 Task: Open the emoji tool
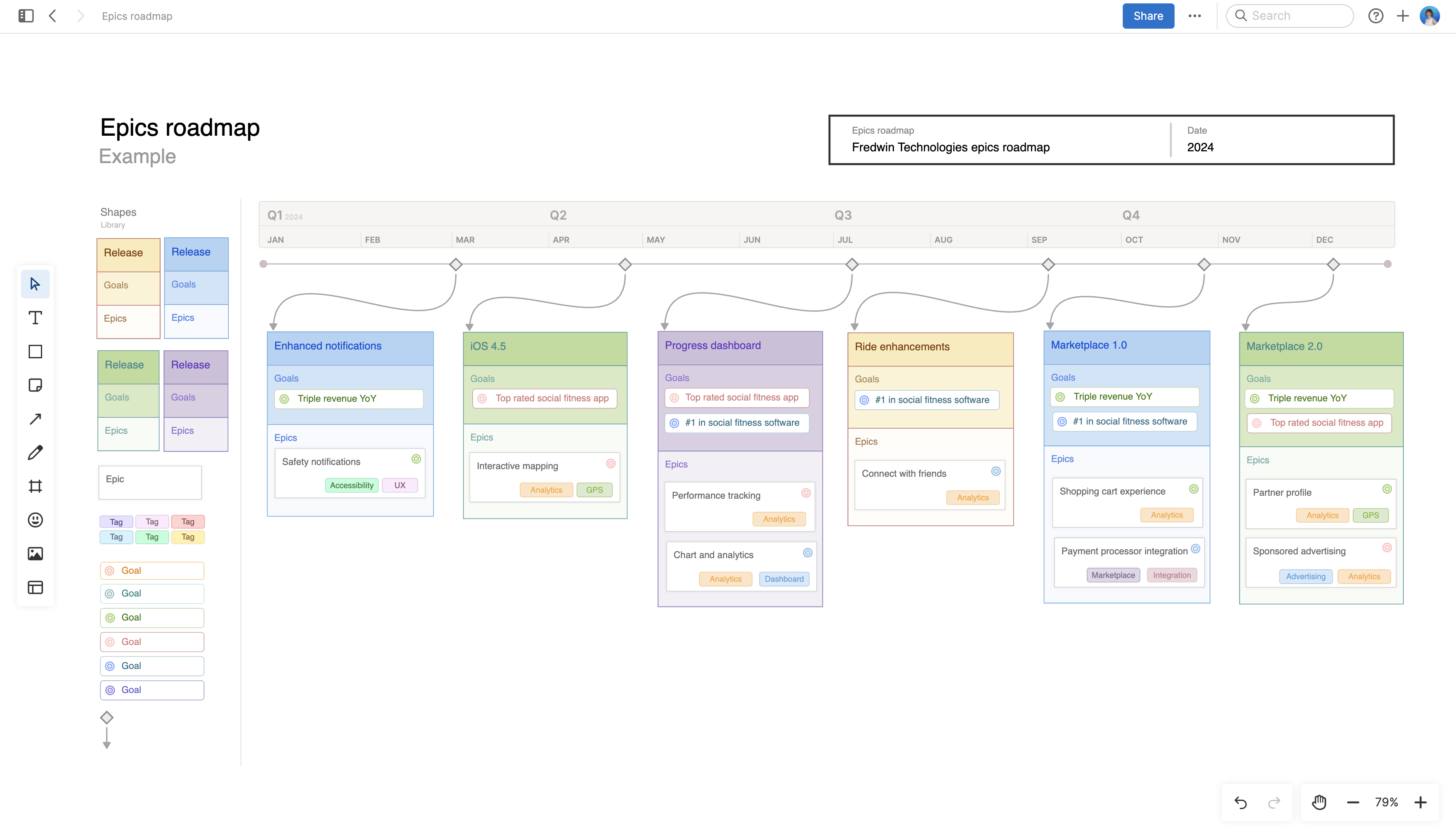coord(35,520)
